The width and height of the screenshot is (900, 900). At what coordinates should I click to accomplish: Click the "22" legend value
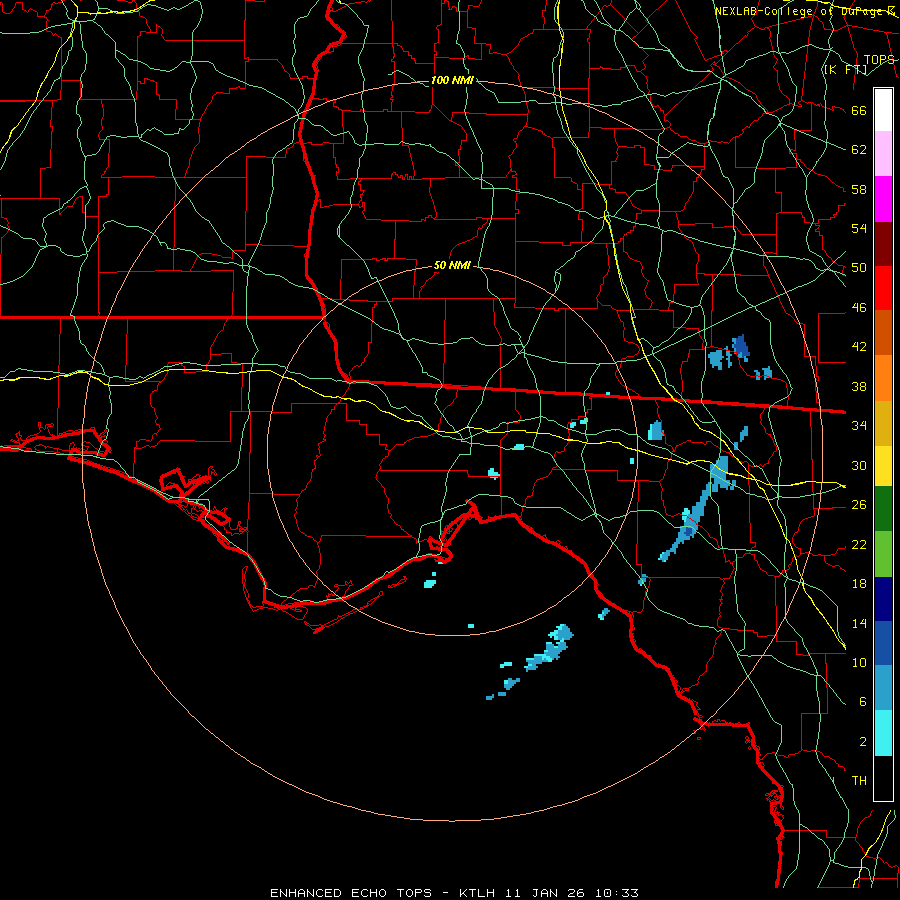[859, 545]
